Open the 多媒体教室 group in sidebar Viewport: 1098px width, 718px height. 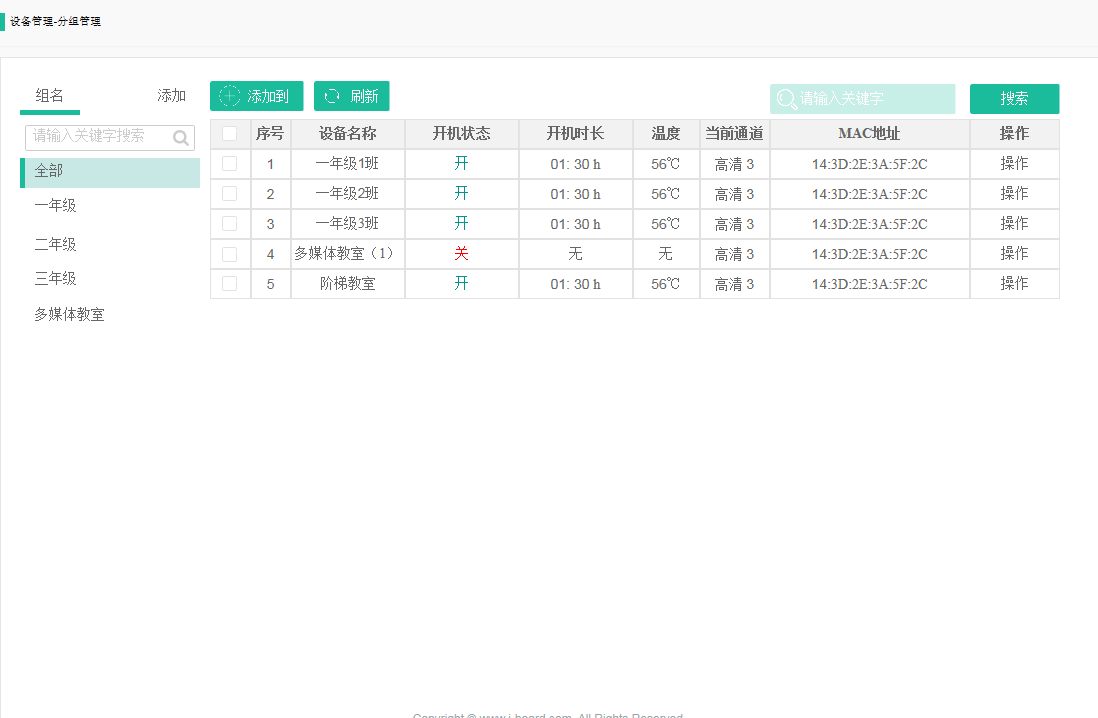[x=70, y=315]
